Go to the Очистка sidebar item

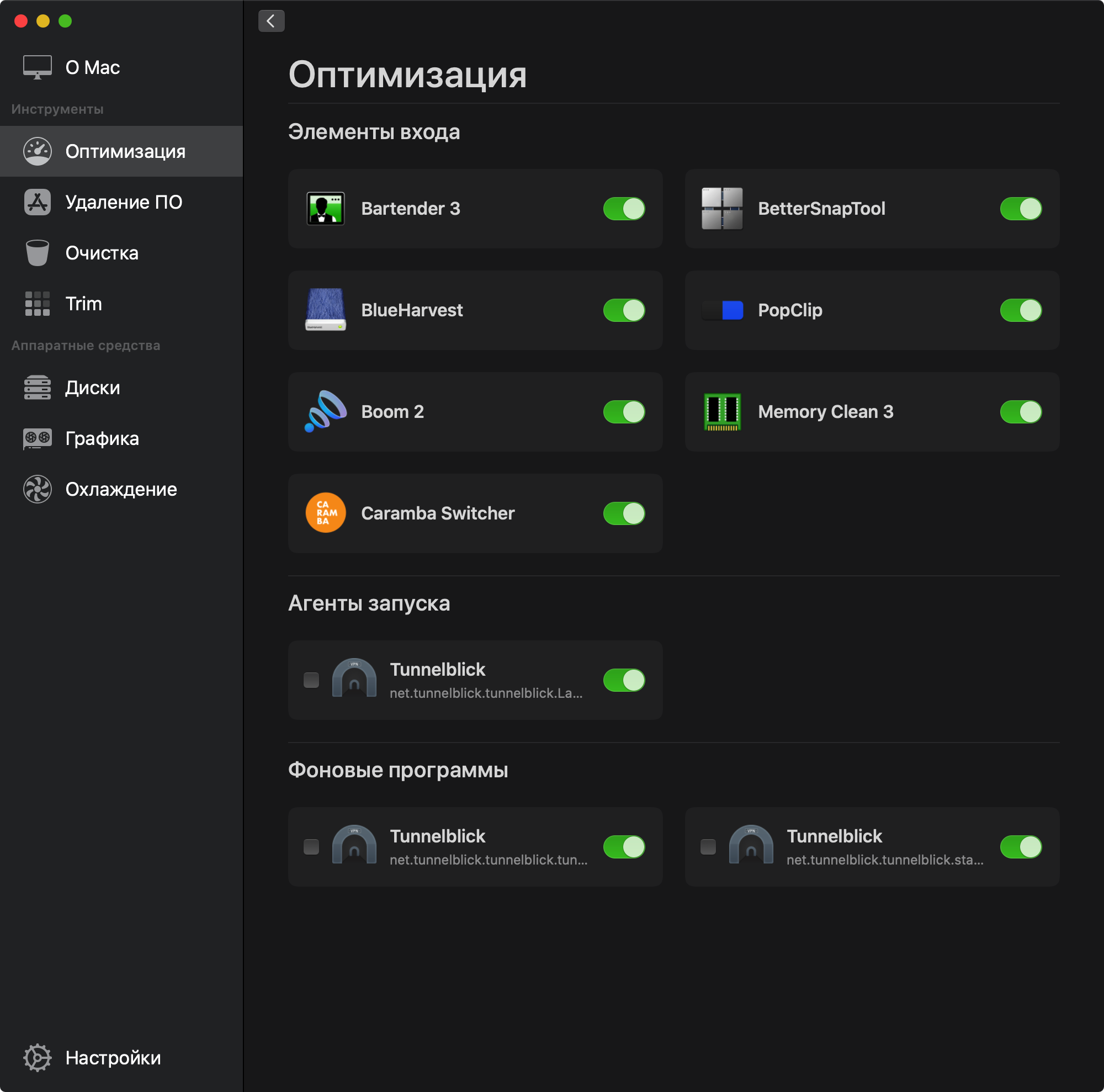(101, 252)
